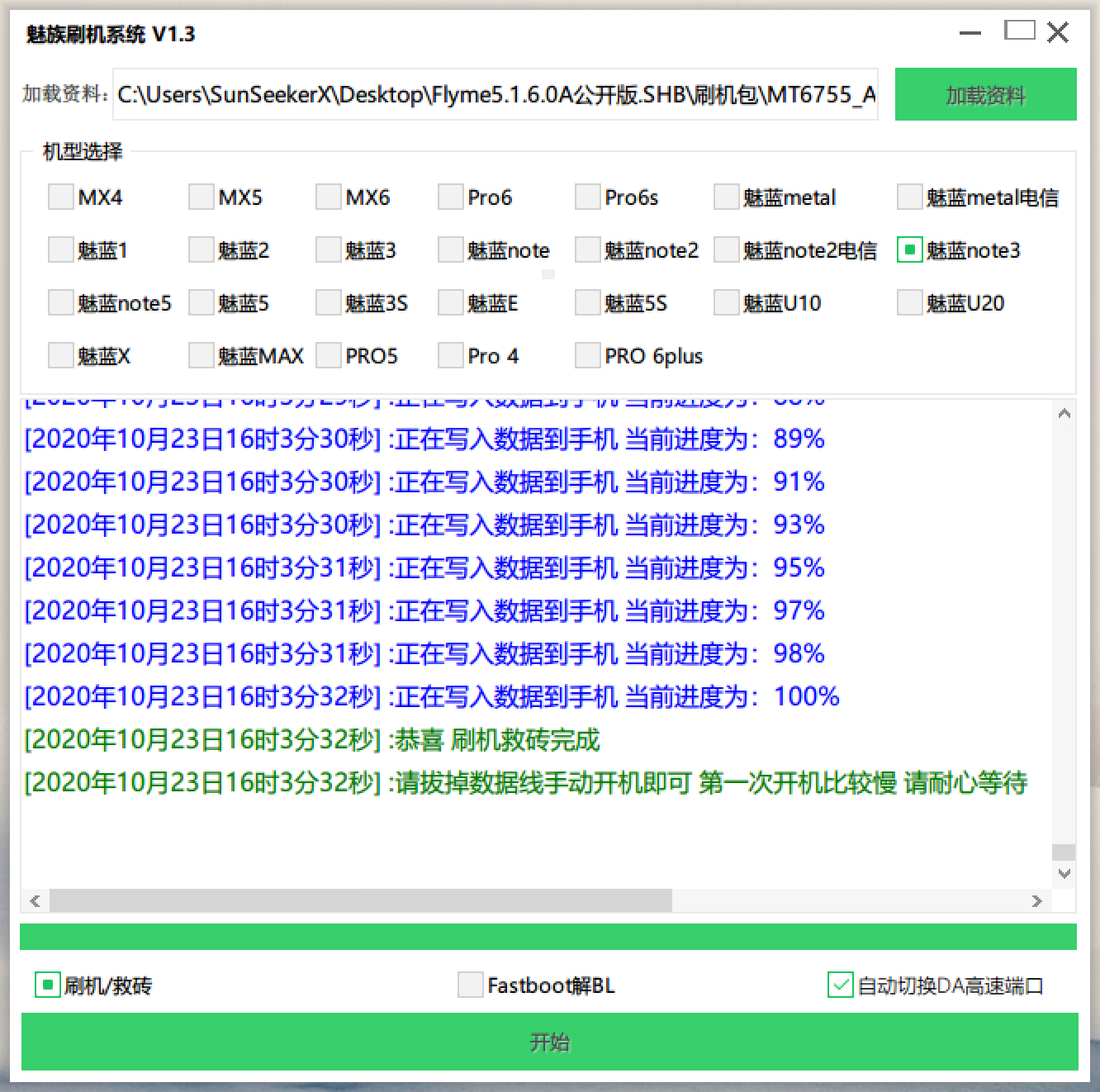Click the log scroll up arrow
Image resolution: width=1100 pixels, height=1092 pixels.
click(x=1064, y=414)
